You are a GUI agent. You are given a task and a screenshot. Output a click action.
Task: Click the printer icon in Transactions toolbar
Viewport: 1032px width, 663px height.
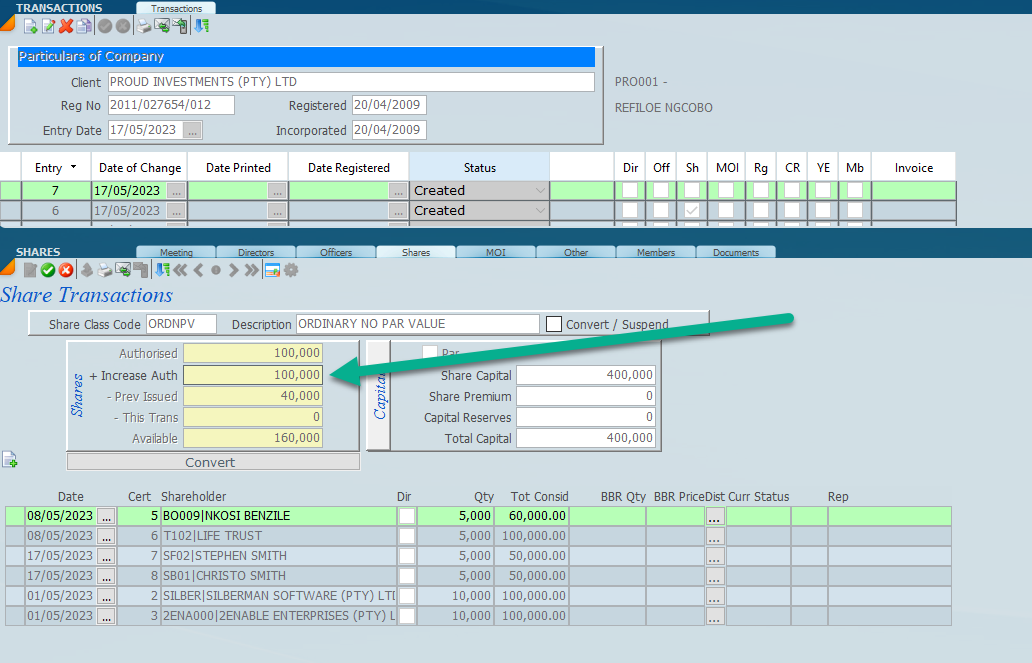click(144, 26)
